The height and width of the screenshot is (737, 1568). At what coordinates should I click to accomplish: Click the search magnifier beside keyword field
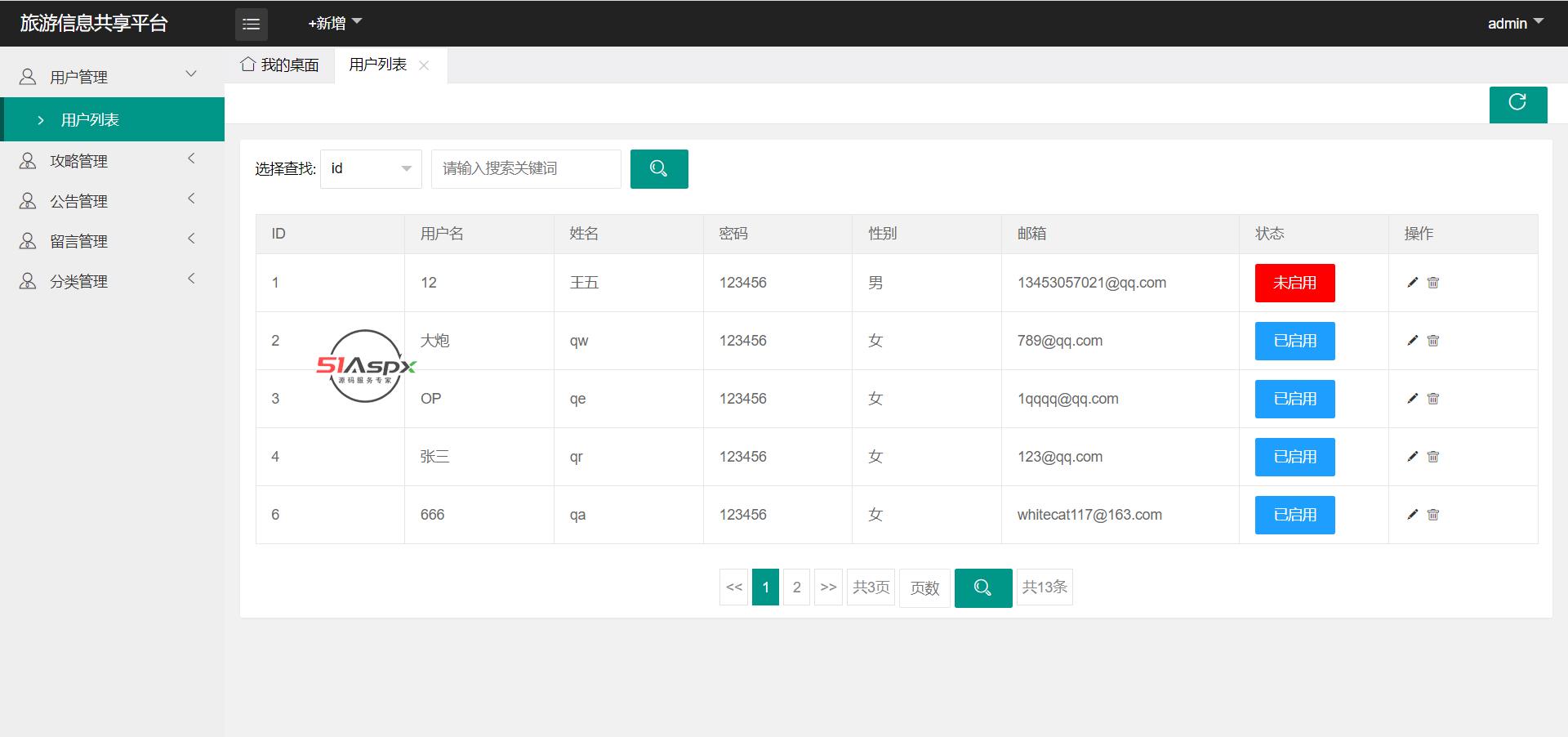(x=659, y=169)
